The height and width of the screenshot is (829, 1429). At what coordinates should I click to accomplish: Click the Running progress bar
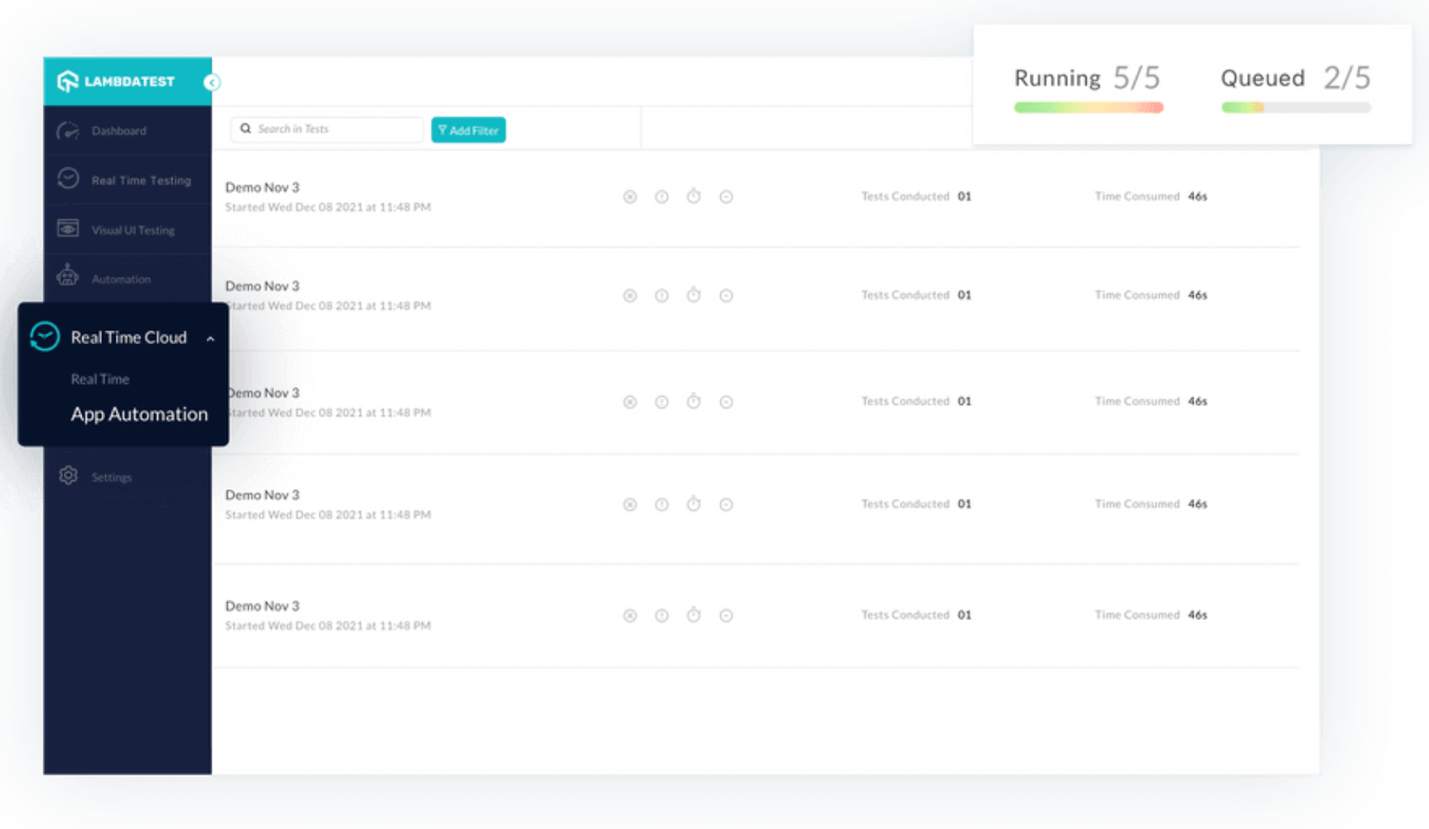1088,107
